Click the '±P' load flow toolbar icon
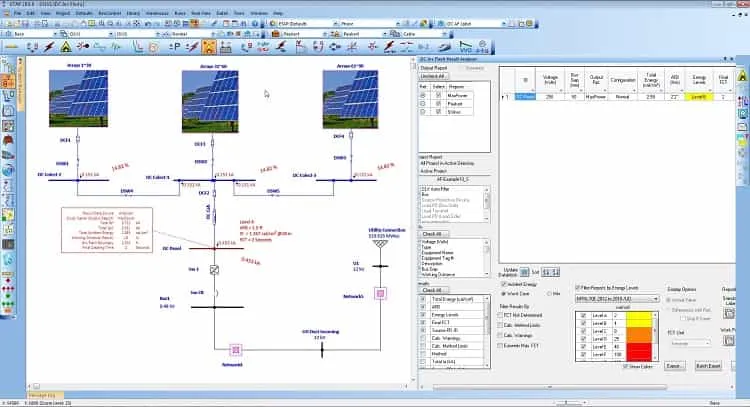Viewport: 750px width, 407px height. [x=175, y=47]
